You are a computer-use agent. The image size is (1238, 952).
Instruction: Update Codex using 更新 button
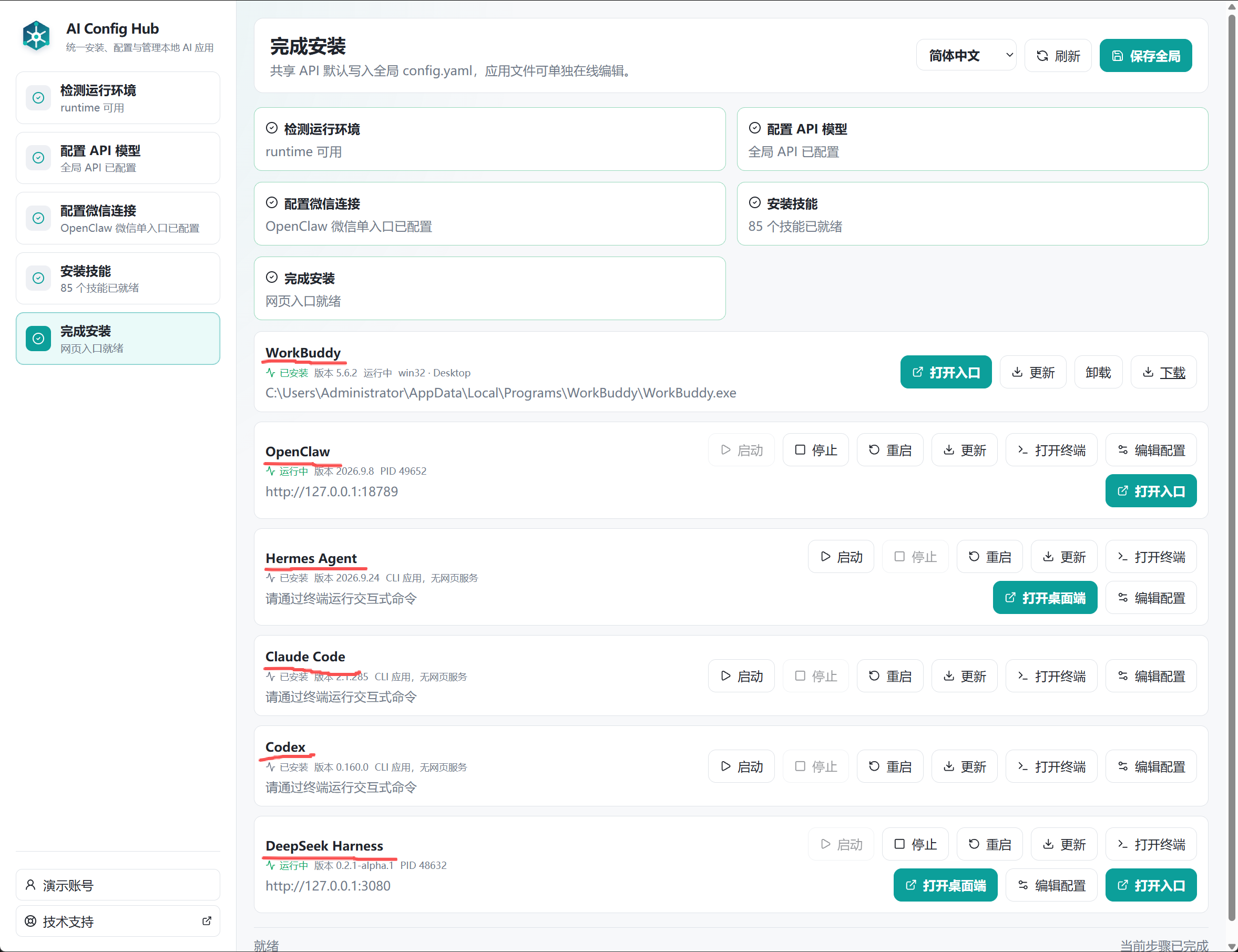tap(964, 766)
